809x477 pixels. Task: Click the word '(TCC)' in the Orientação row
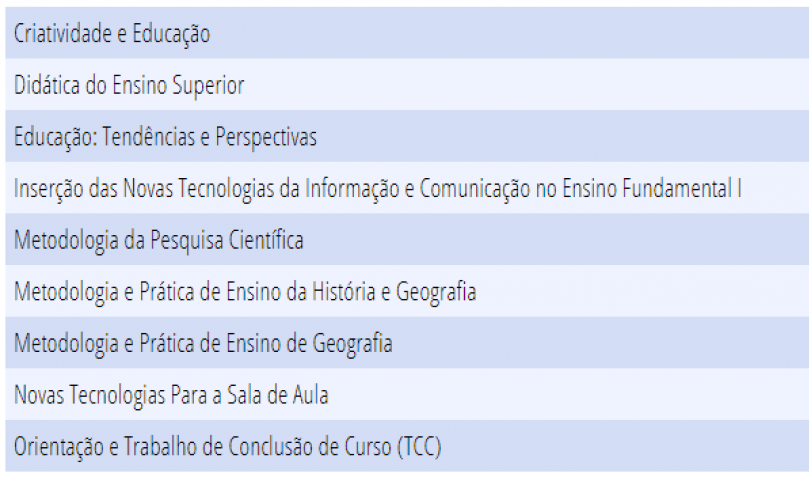click(x=419, y=447)
